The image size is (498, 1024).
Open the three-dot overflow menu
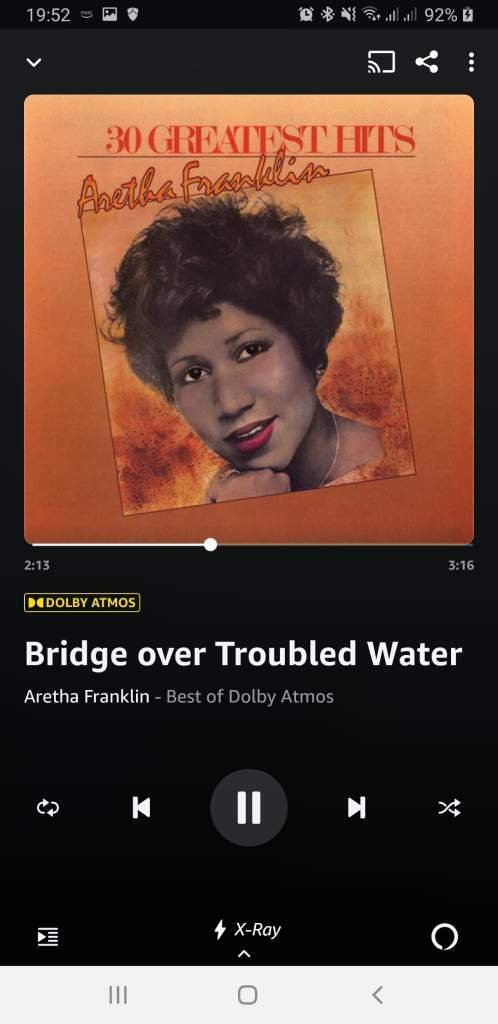click(x=471, y=62)
